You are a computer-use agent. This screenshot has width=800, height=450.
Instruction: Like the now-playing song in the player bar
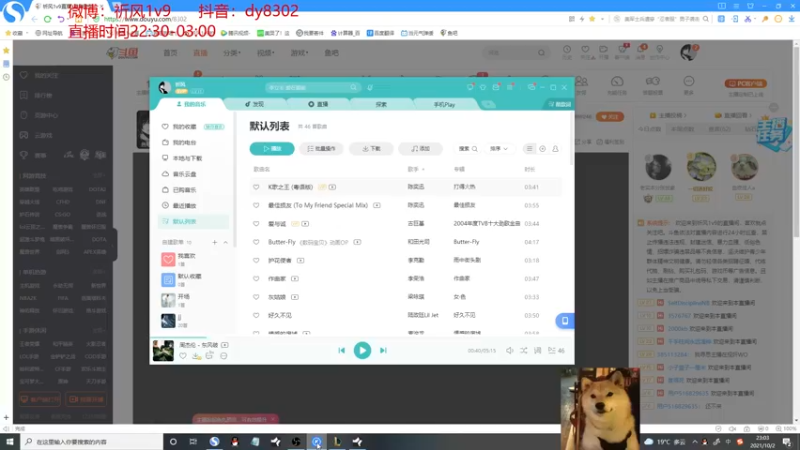pyautogui.click(x=183, y=356)
